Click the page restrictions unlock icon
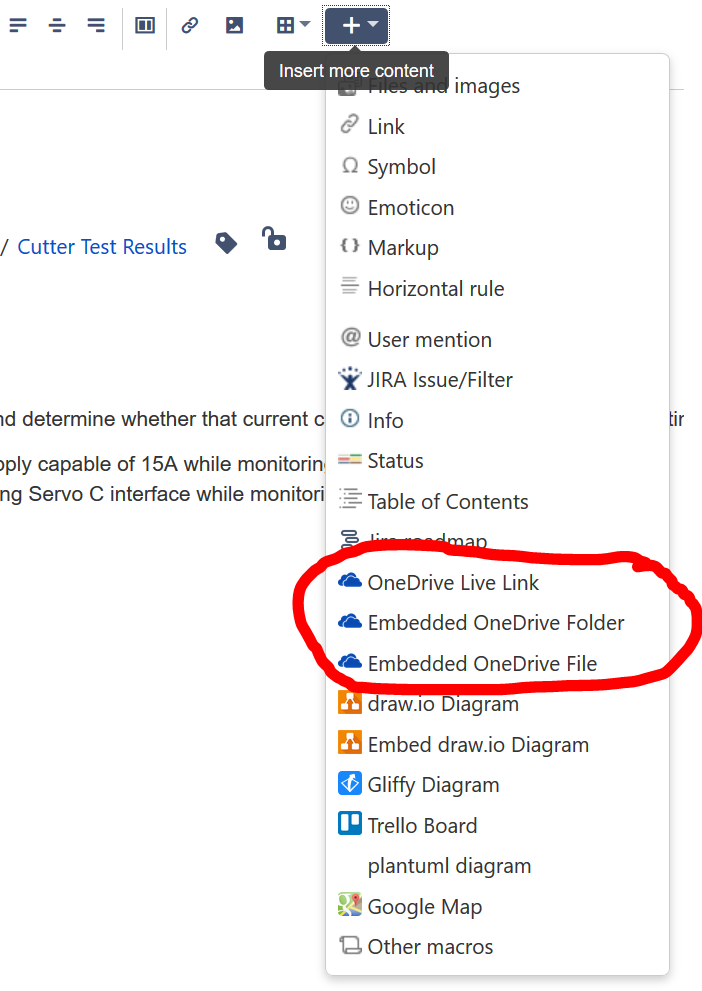Image resolution: width=702 pixels, height=991 pixels. (274, 239)
